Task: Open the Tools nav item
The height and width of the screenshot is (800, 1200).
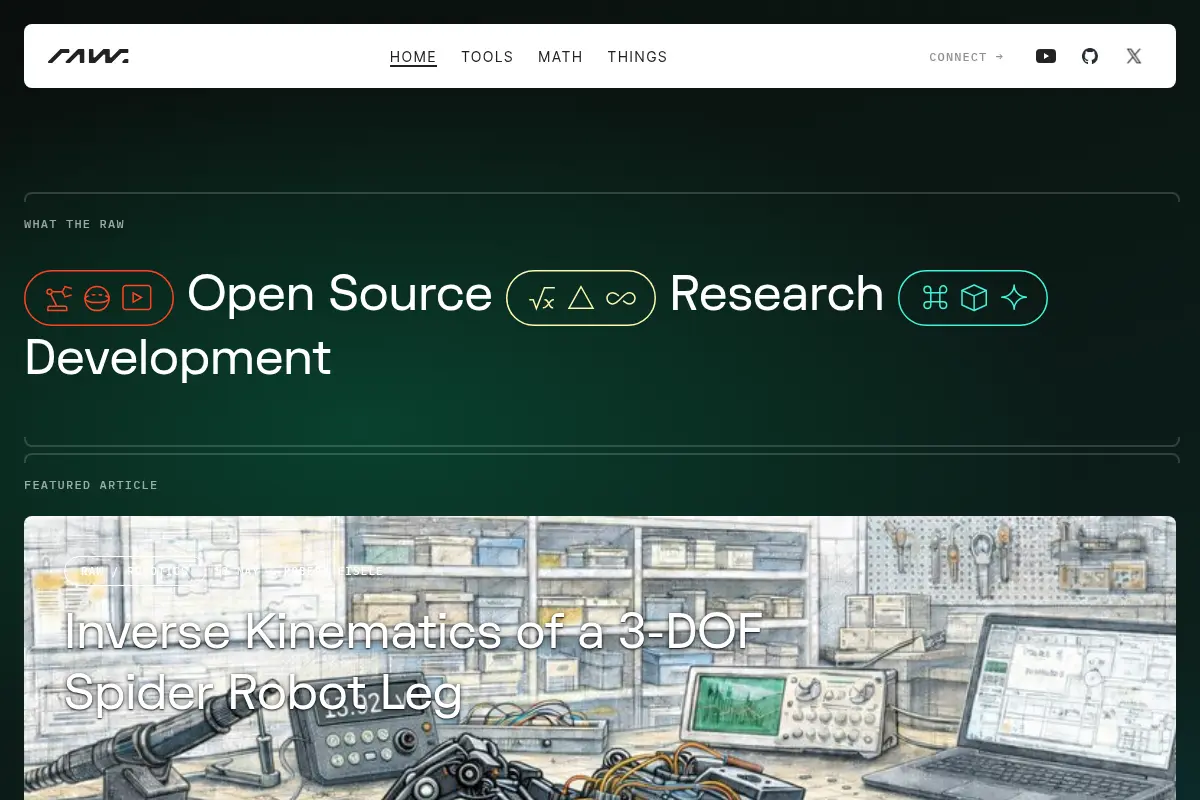Action: 487,57
